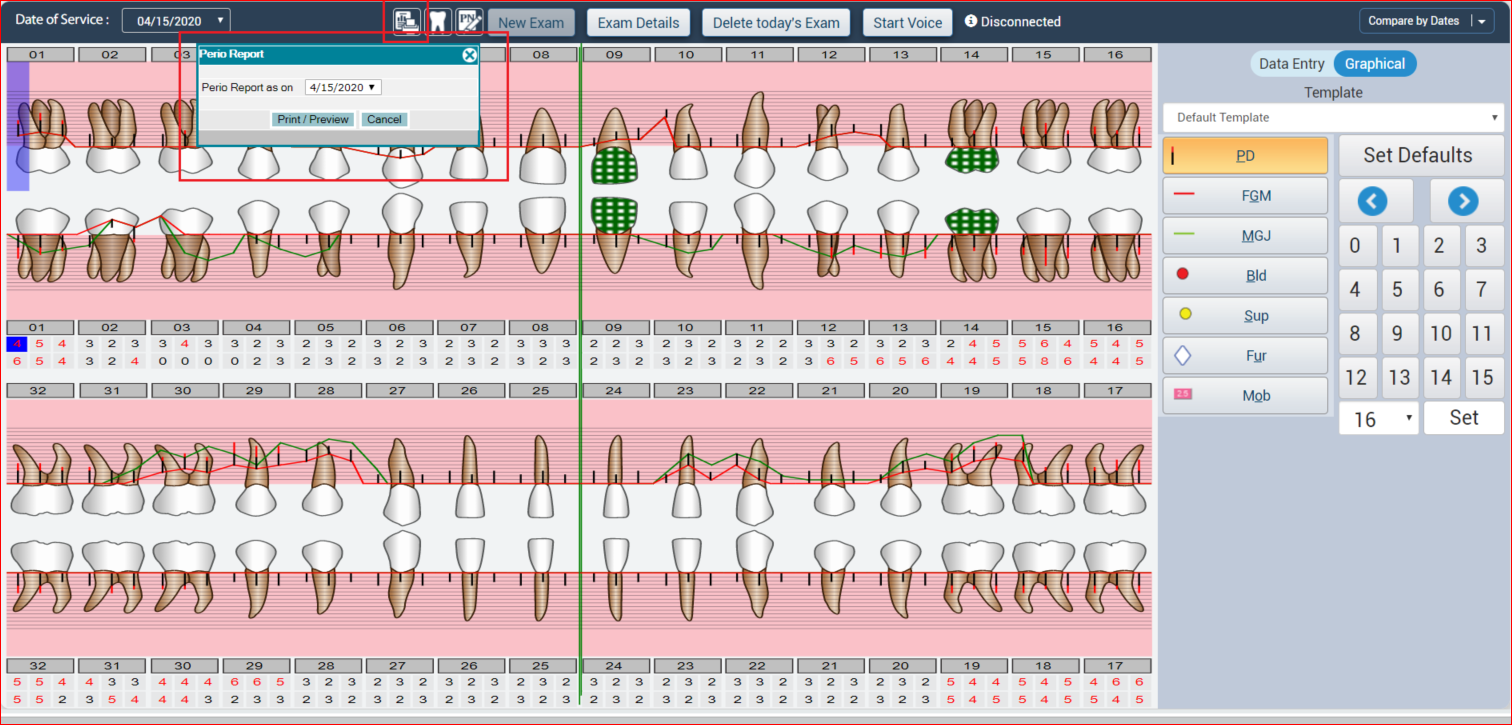Screen dimensions: 1512x725
Task: Close the Perio Report dialog
Action: point(469,55)
